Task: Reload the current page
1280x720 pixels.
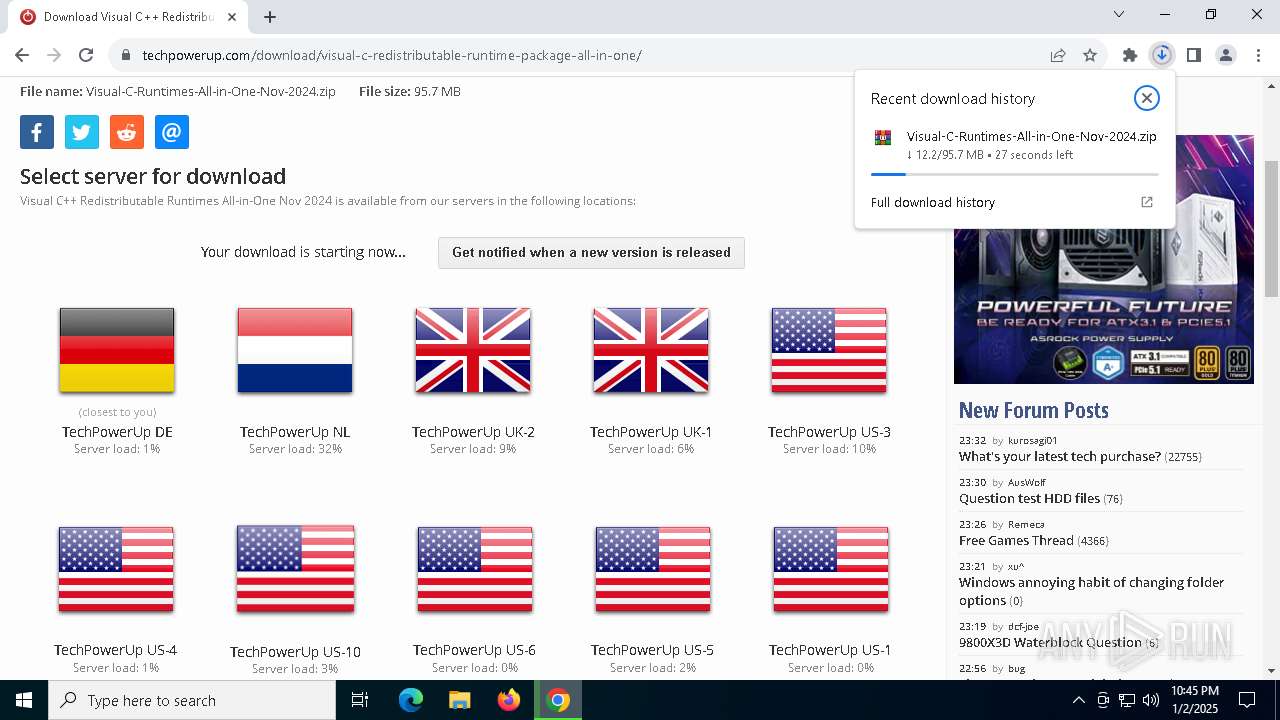Action: tap(86, 55)
